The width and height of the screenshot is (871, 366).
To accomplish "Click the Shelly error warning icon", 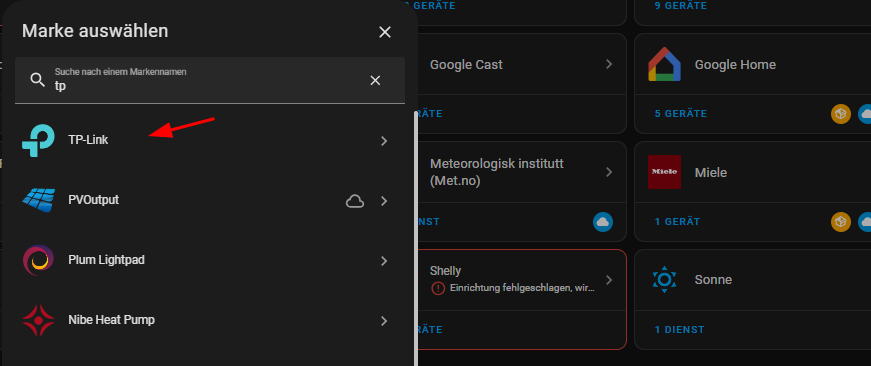I will 438,288.
